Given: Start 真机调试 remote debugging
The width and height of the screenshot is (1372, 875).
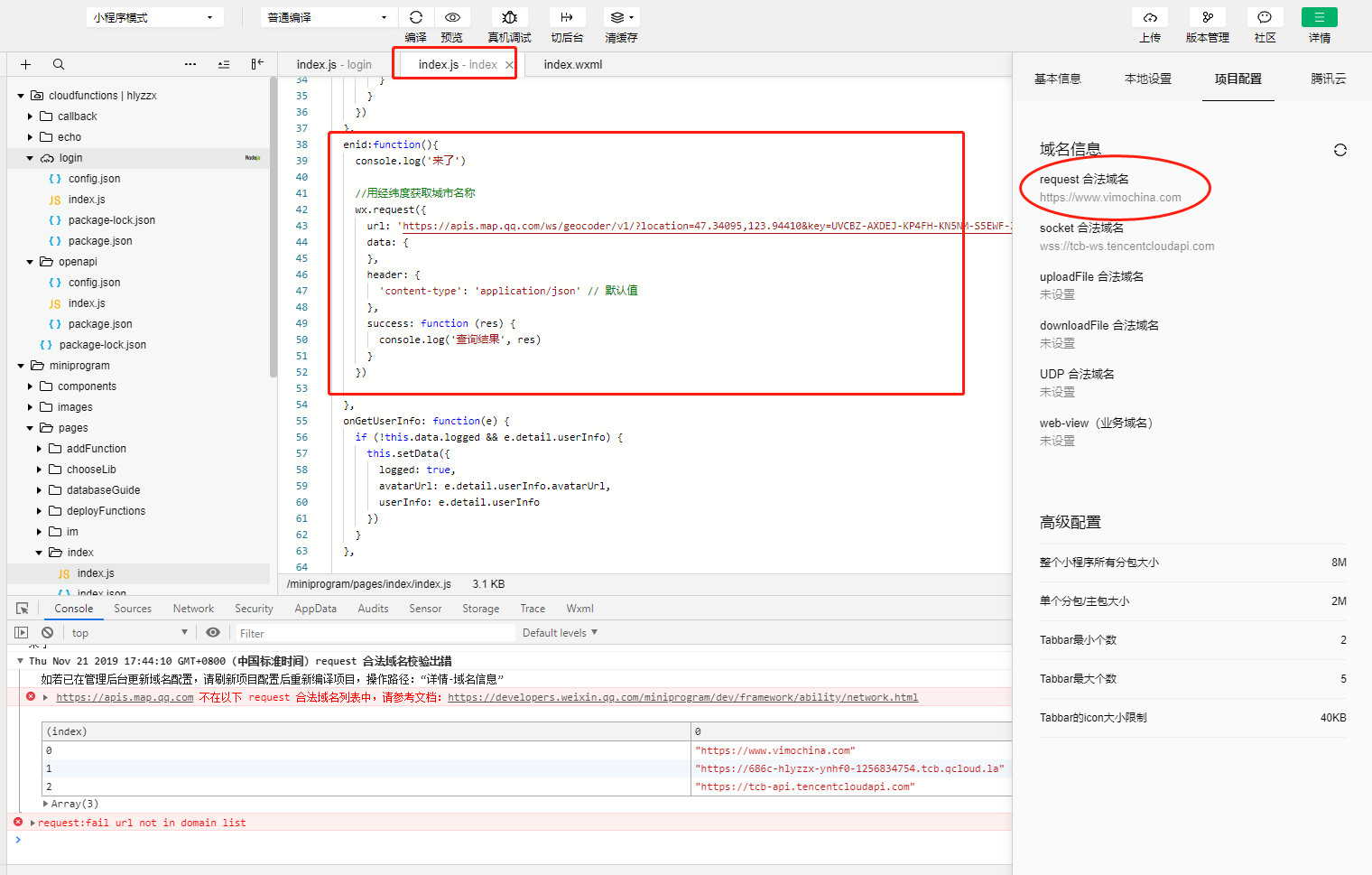Looking at the screenshot, I should point(509,17).
